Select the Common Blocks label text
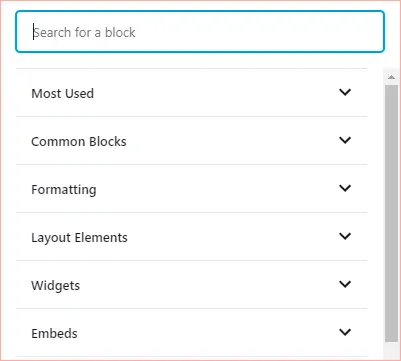401x361 pixels. point(79,142)
